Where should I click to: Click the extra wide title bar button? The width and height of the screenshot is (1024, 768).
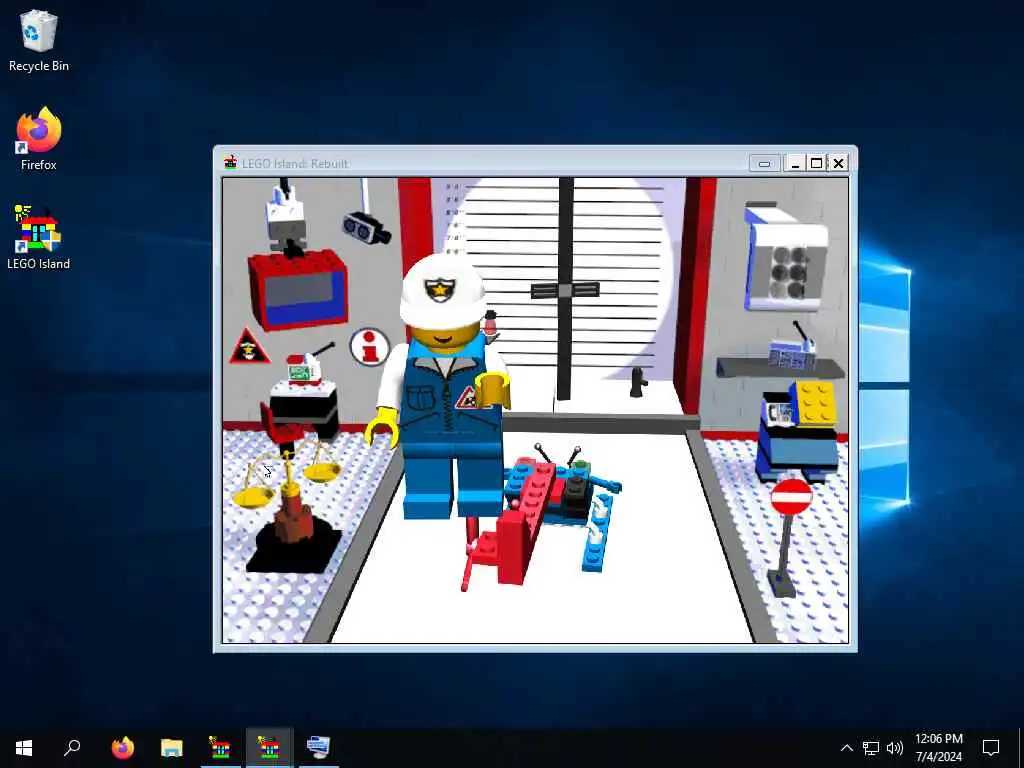764,163
